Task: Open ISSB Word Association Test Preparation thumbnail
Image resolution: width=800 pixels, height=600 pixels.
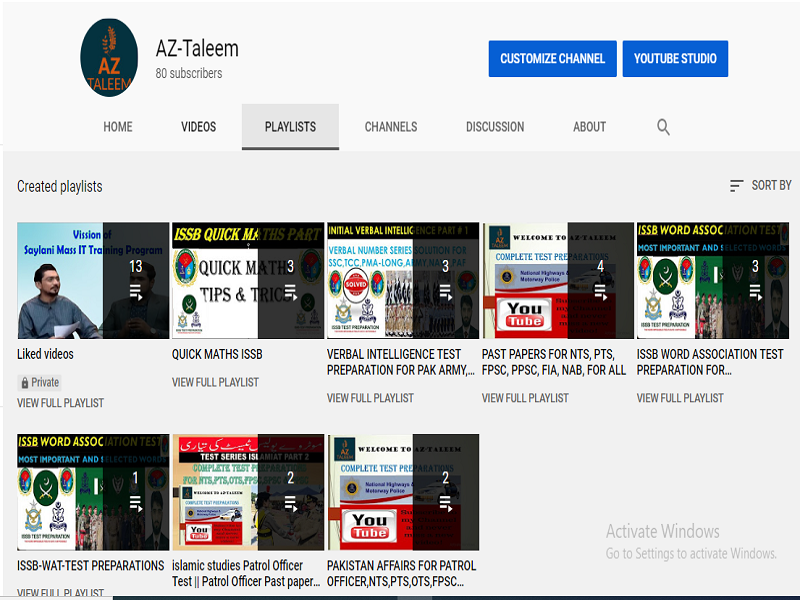Action: click(x=713, y=280)
